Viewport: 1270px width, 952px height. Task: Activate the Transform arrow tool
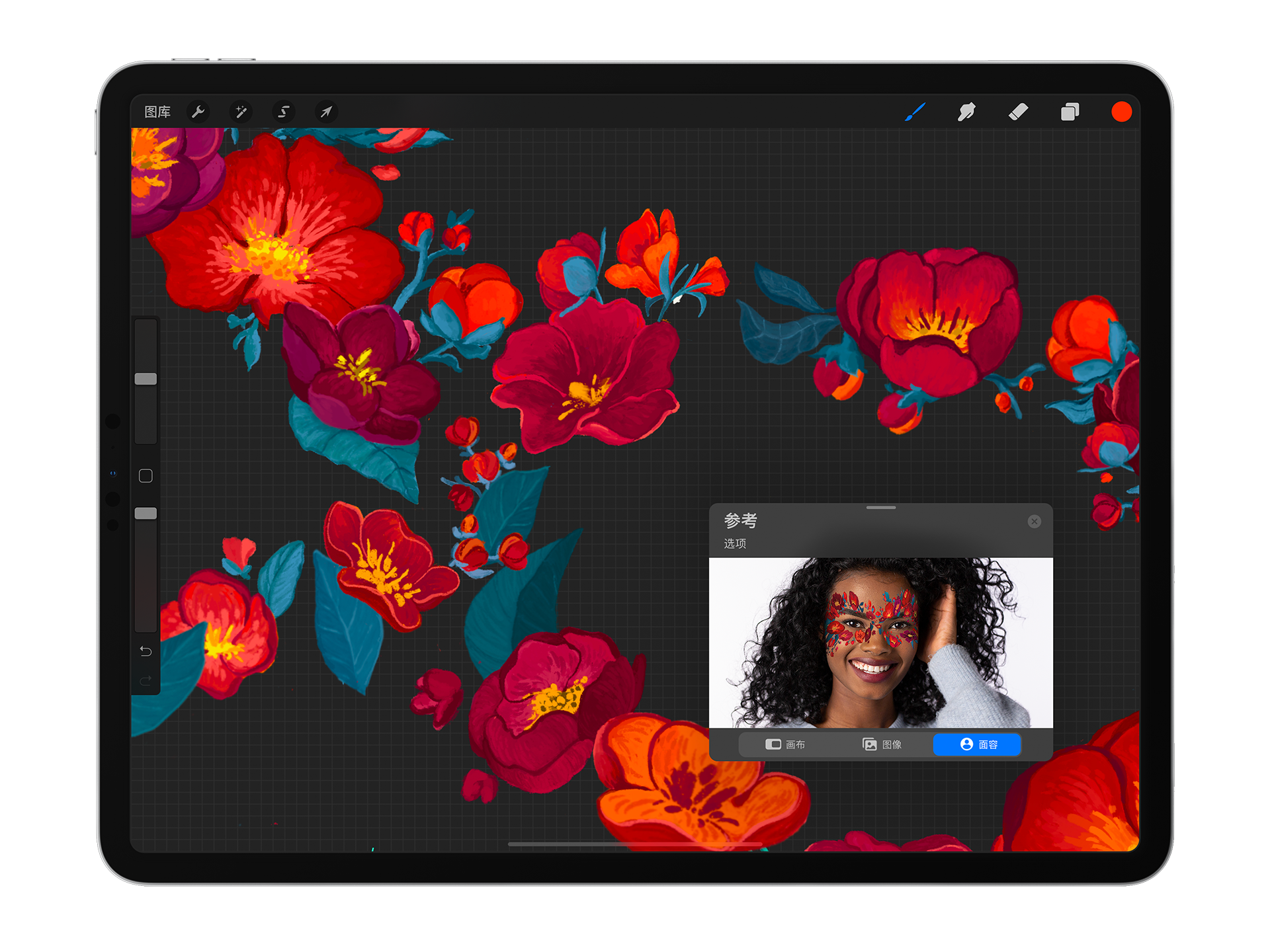click(326, 112)
